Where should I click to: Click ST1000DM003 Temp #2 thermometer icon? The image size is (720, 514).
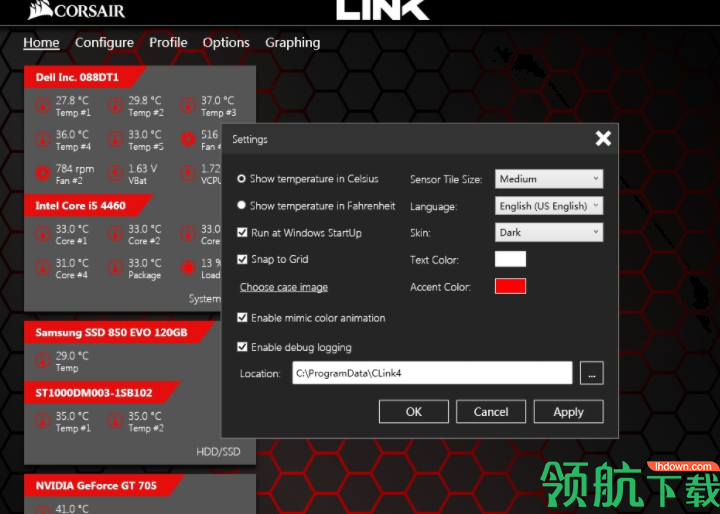(x=115, y=421)
